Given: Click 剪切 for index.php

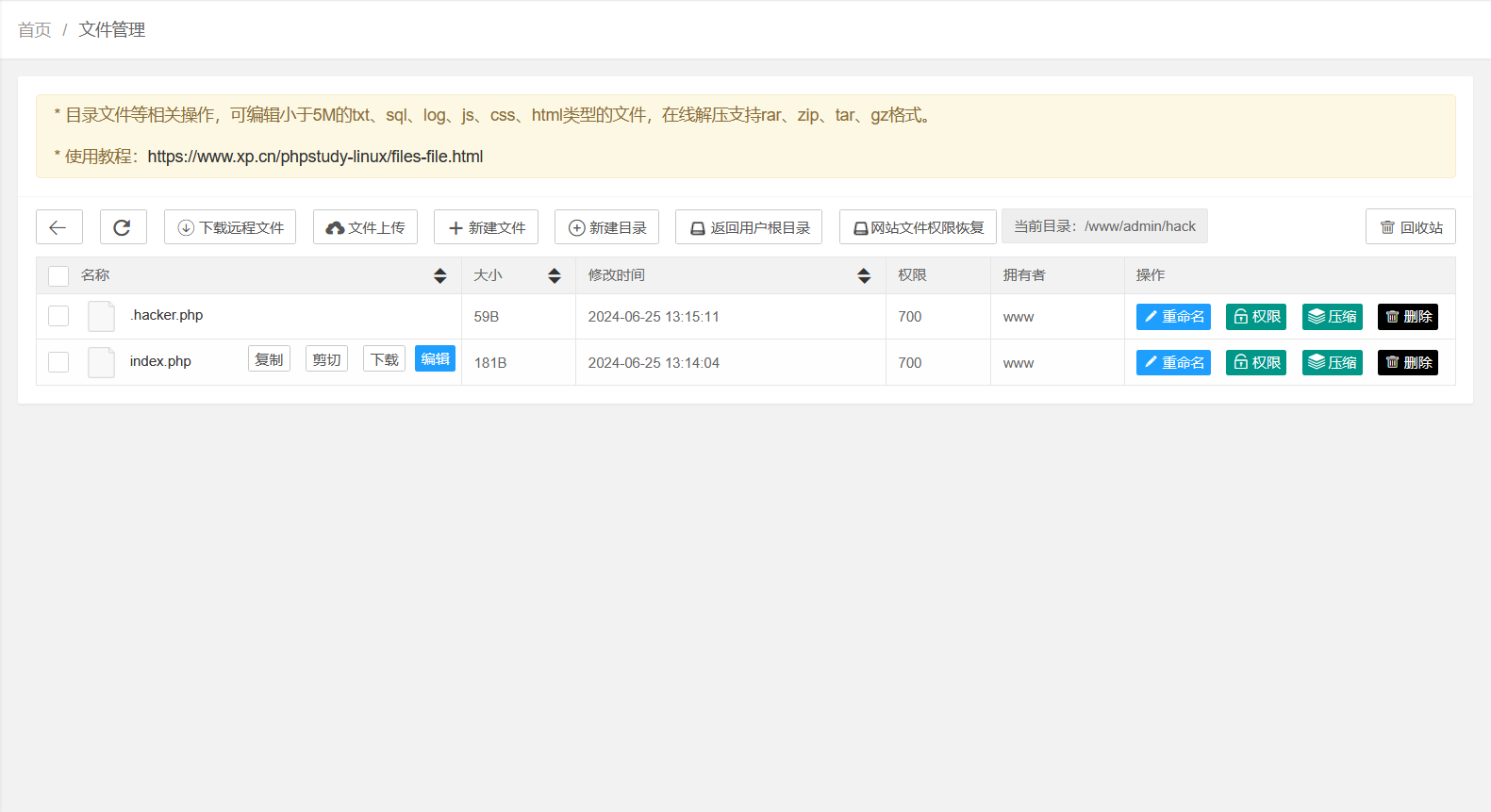Looking at the screenshot, I should pyautogui.click(x=326, y=359).
